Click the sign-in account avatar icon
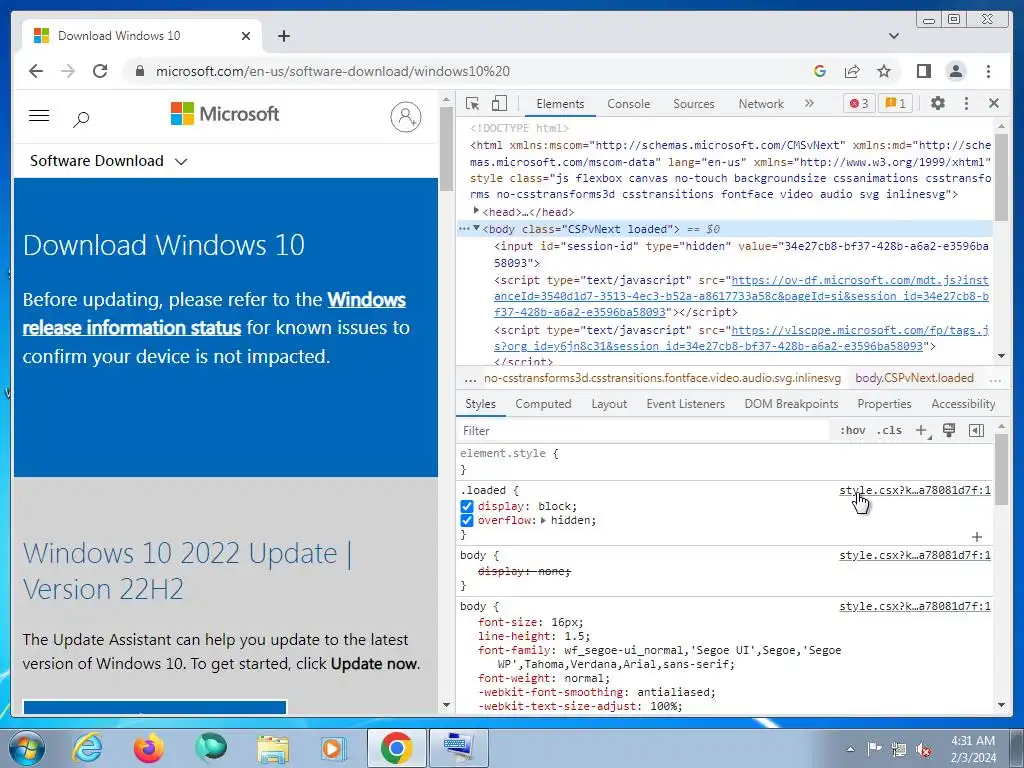The width and height of the screenshot is (1024, 768). [406, 117]
